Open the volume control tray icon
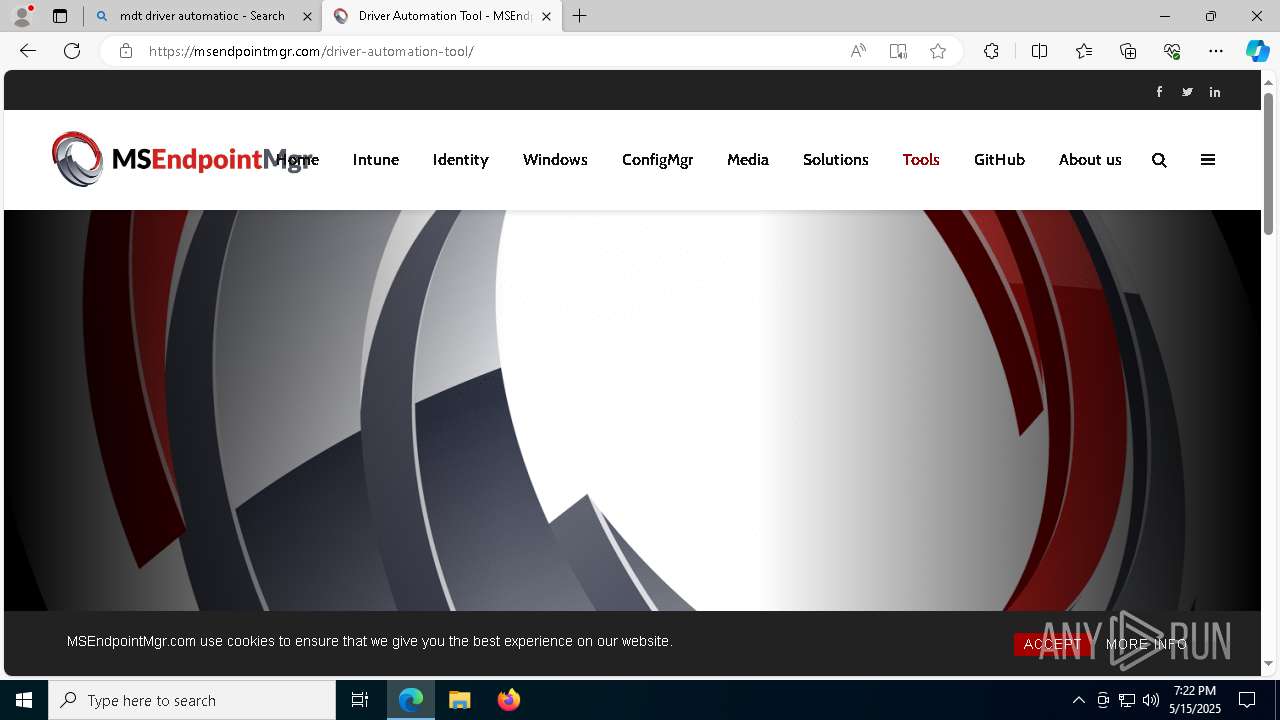This screenshot has width=1280, height=720. pyautogui.click(x=1151, y=700)
